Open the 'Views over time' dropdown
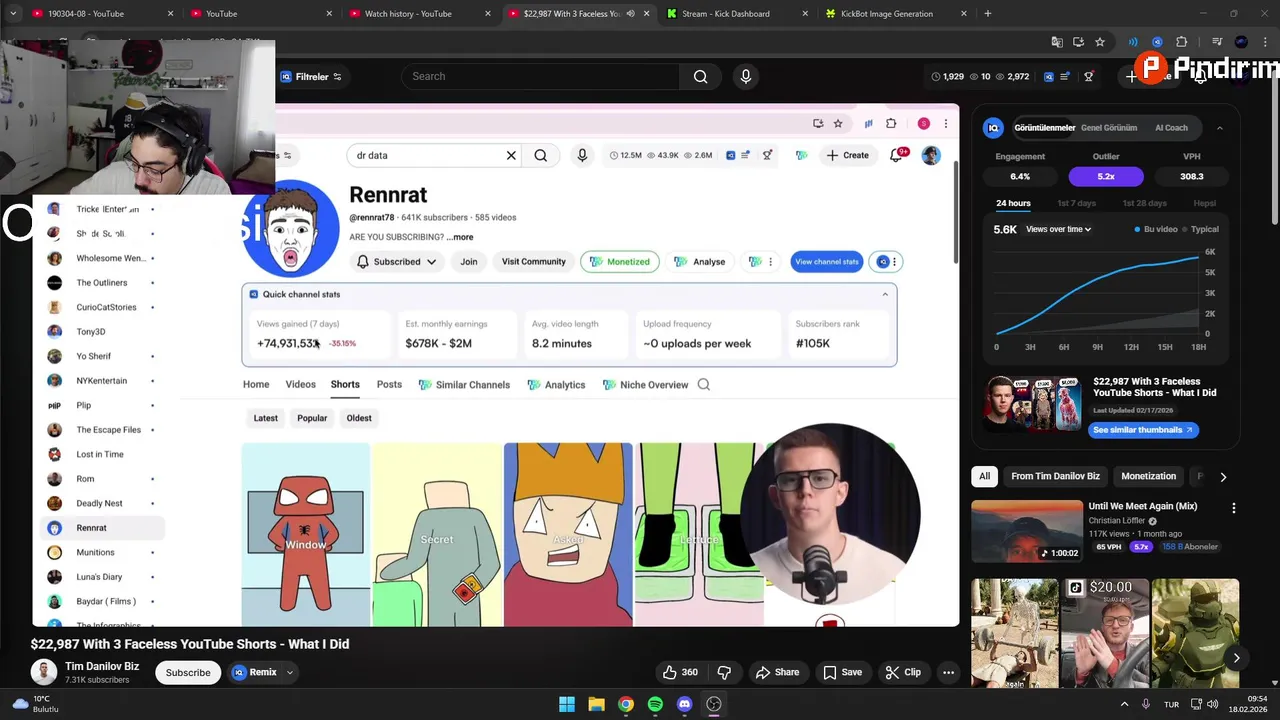The width and height of the screenshot is (1280, 720). tap(1058, 229)
